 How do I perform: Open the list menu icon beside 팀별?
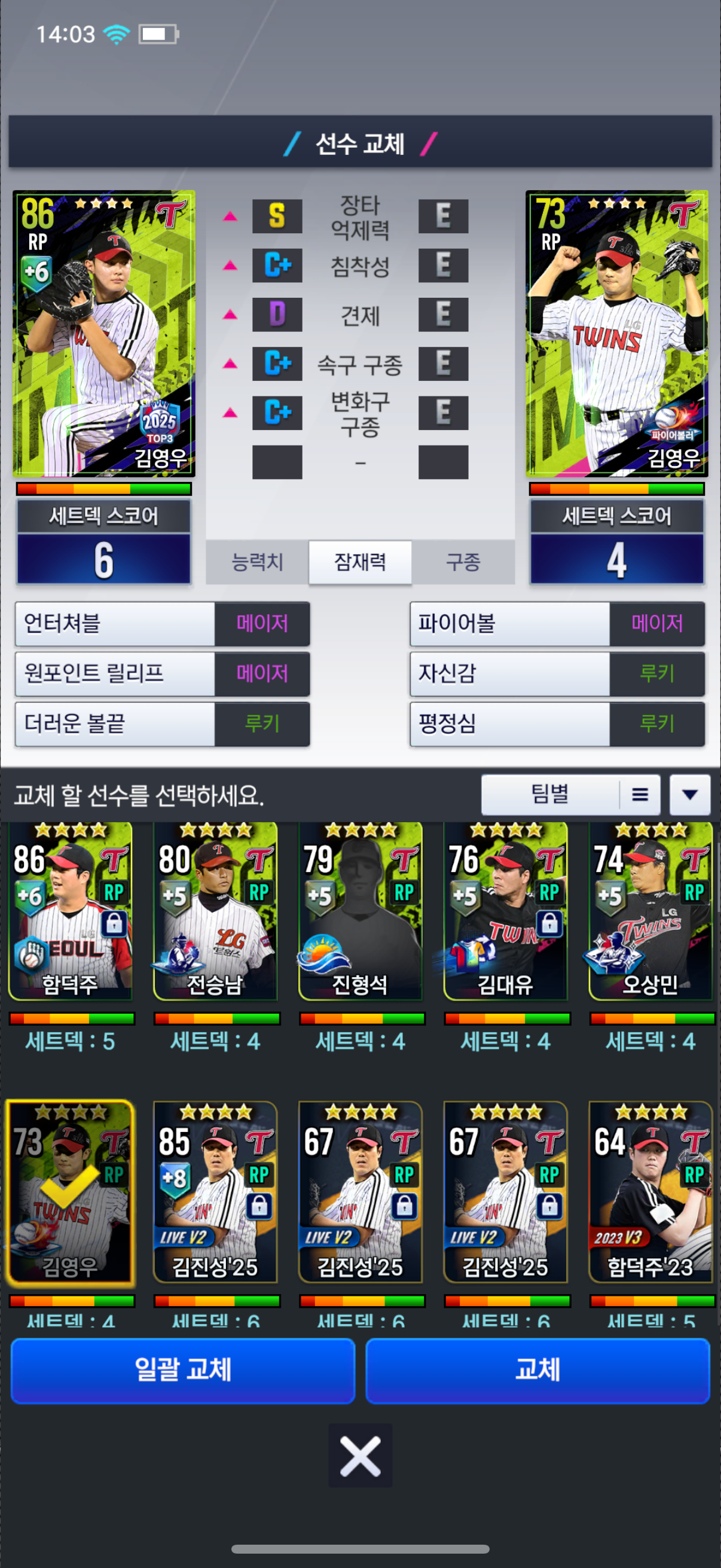pyautogui.click(x=640, y=794)
